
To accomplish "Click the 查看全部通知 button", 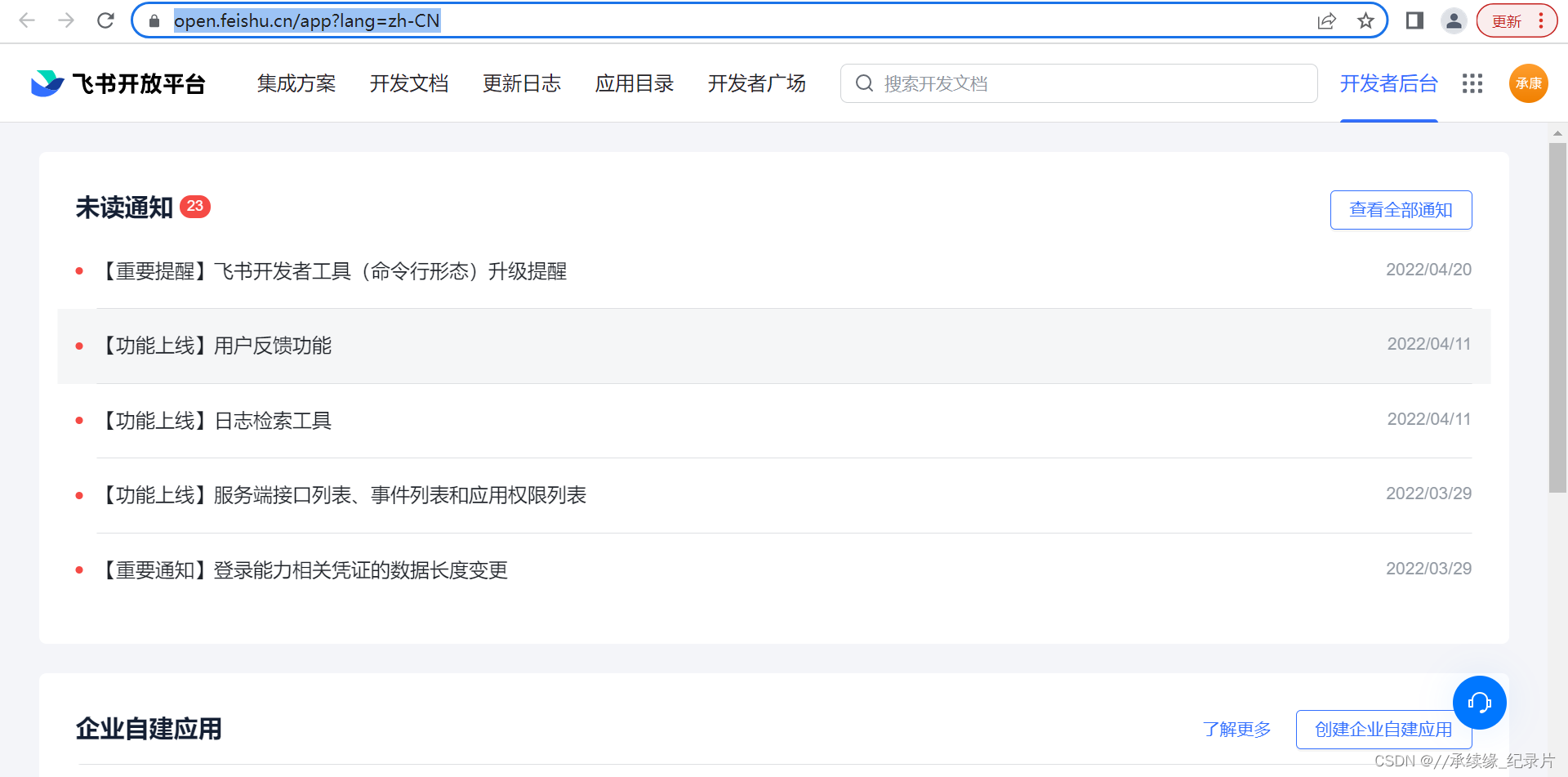I will [x=1401, y=210].
